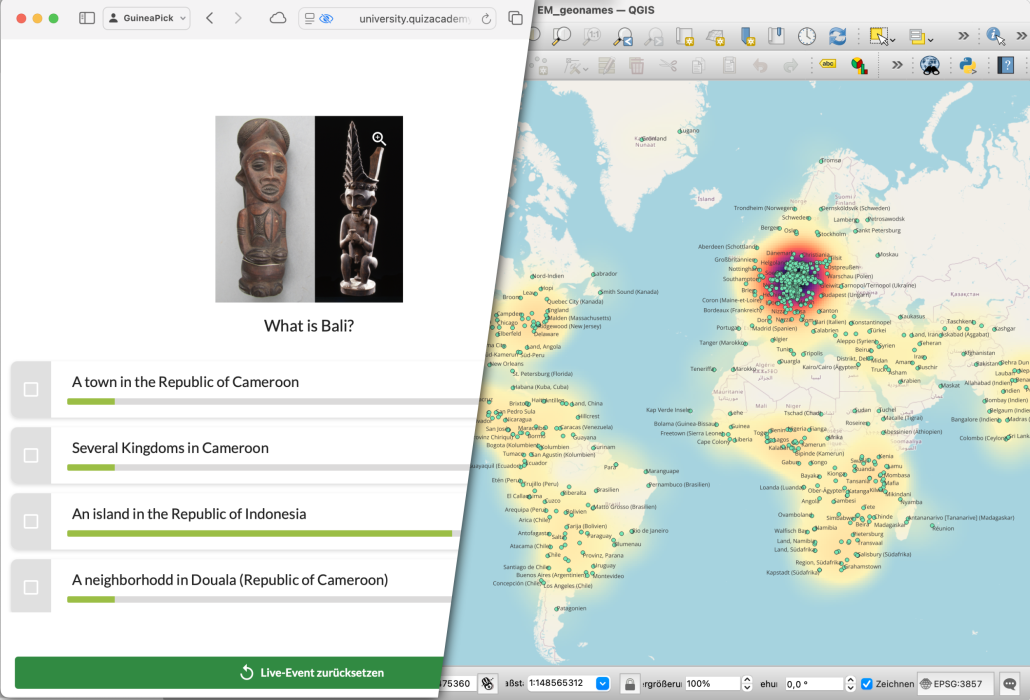Toggle the Safari sidebar panel
The height and width of the screenshot is (700, 1030).
coord(87,18)
